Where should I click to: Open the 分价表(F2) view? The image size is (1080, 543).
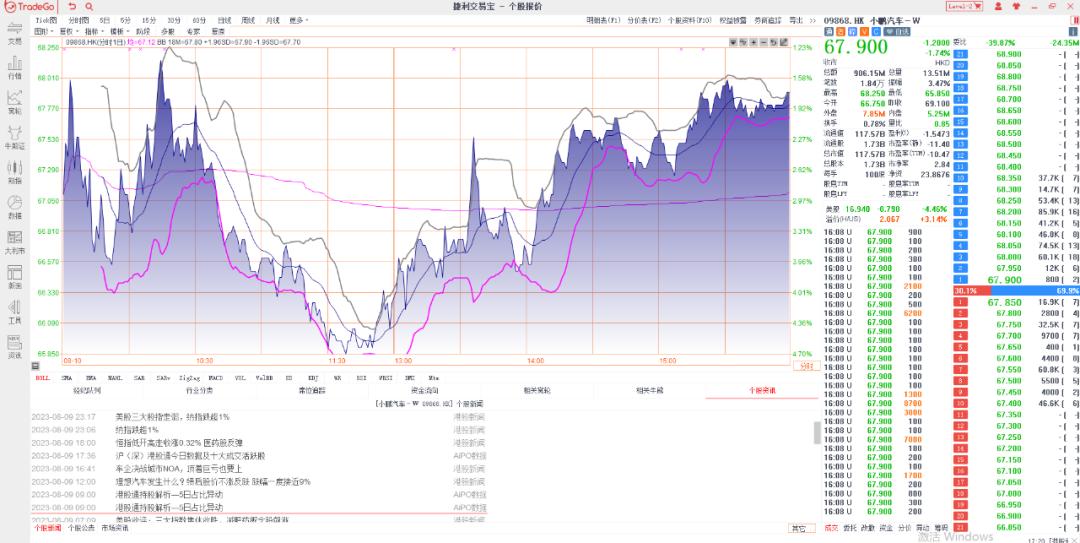[x=644, y=21]
